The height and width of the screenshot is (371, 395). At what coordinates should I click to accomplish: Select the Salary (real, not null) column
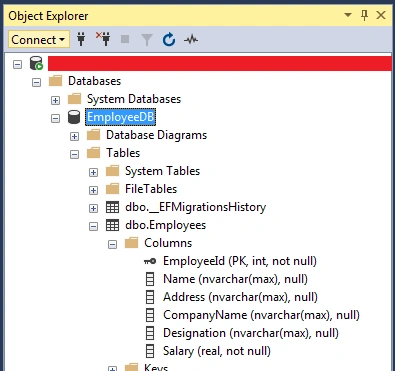[x=217, y=351]
